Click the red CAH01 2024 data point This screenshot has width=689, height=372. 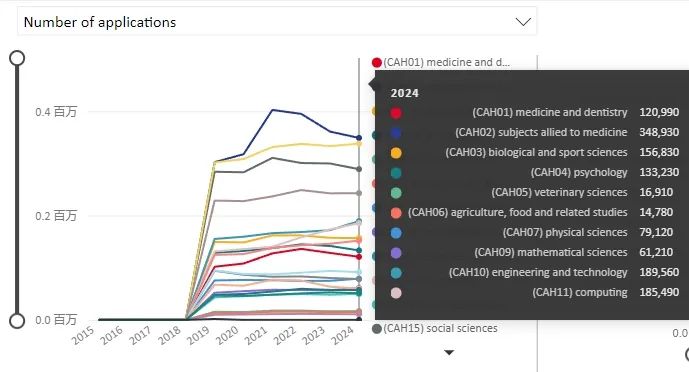tap(359, 256)
